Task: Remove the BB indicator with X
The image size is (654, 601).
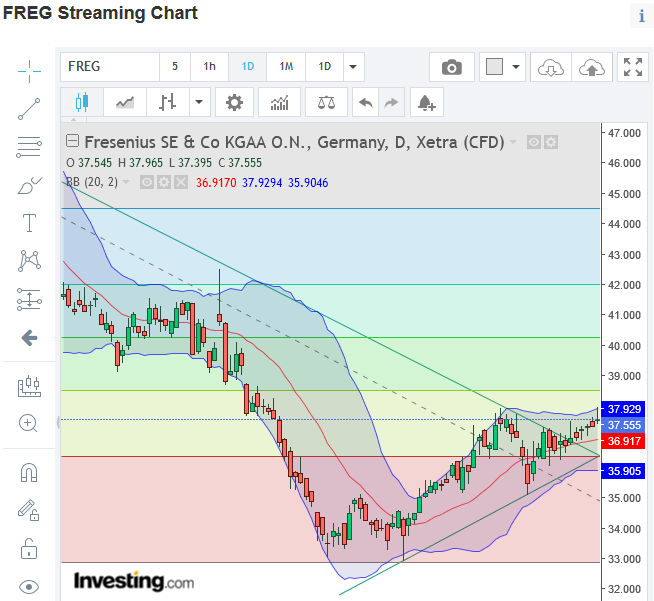Action: (x=181, y=182)
